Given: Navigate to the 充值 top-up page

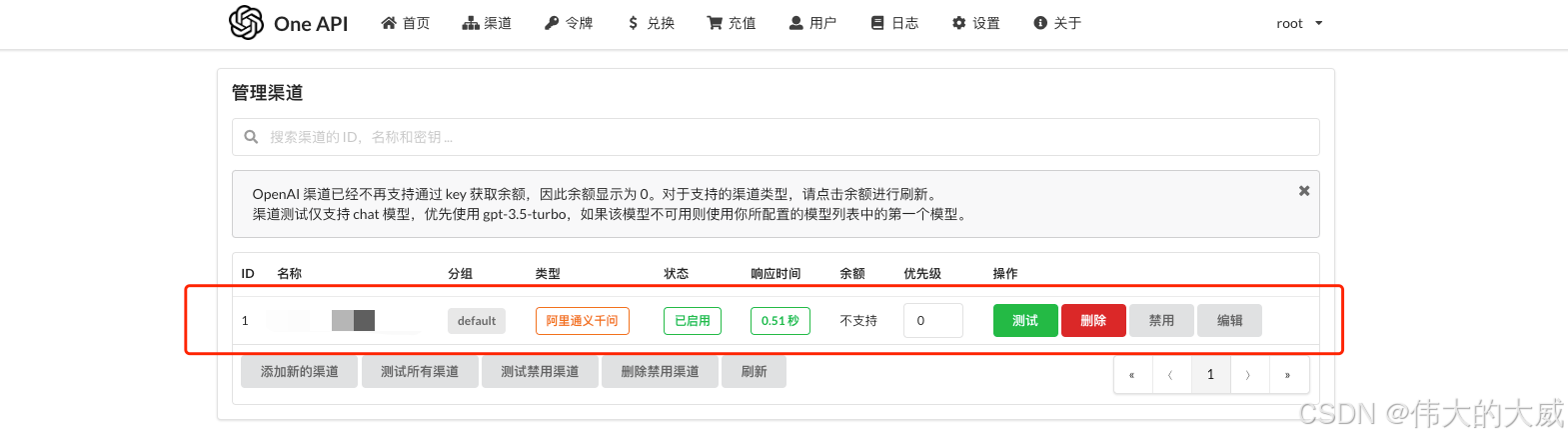Looking at the screenshot, I should (732, 23).
